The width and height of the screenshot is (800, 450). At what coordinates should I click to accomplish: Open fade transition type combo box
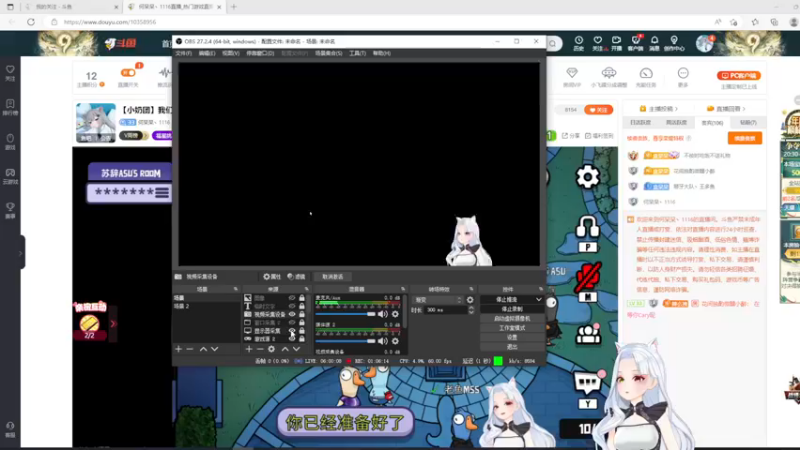point(438,300)
